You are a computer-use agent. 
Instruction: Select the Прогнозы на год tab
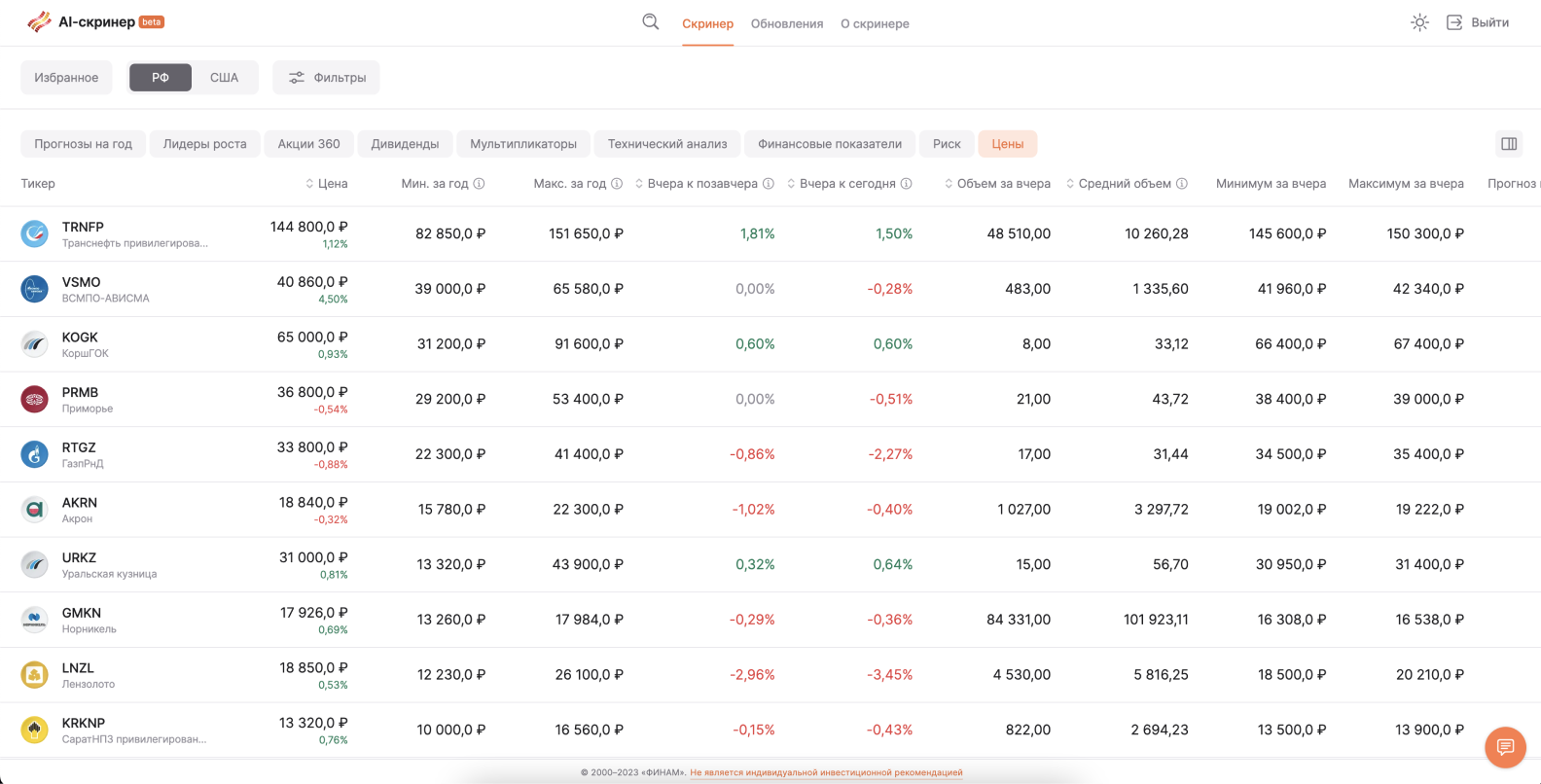[84, 144]
